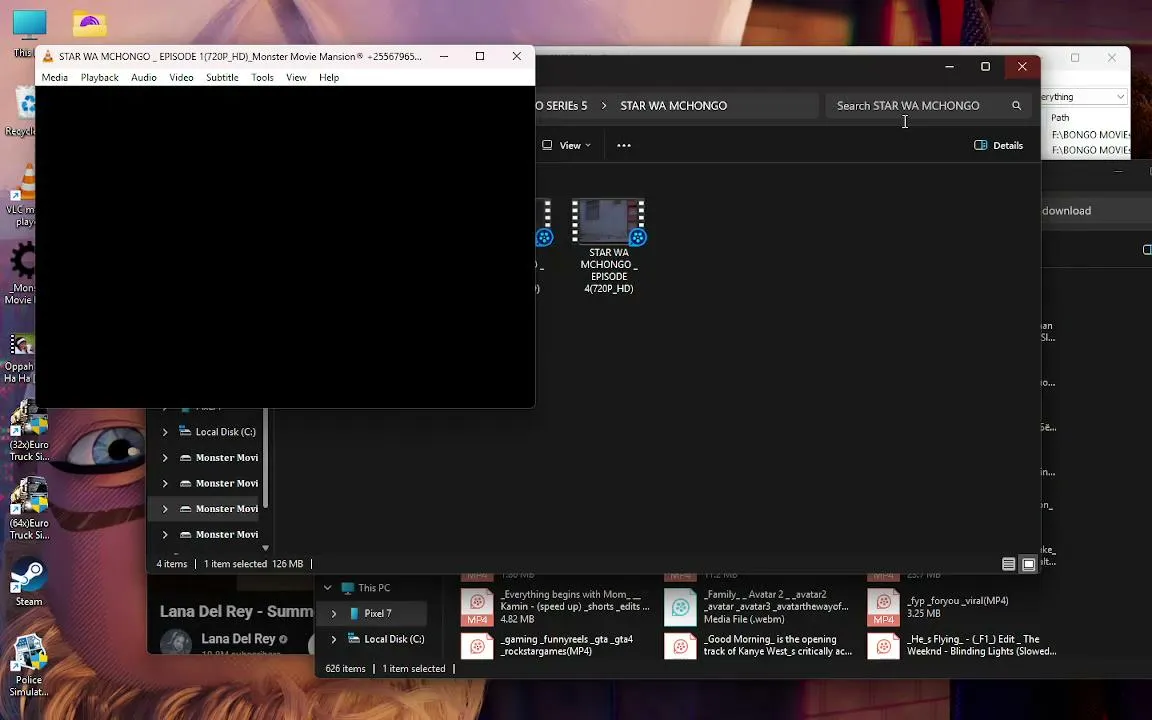This screenshot has height=720, width=1152.
Task: Open the VLC Playback menu
Action: 99,77
